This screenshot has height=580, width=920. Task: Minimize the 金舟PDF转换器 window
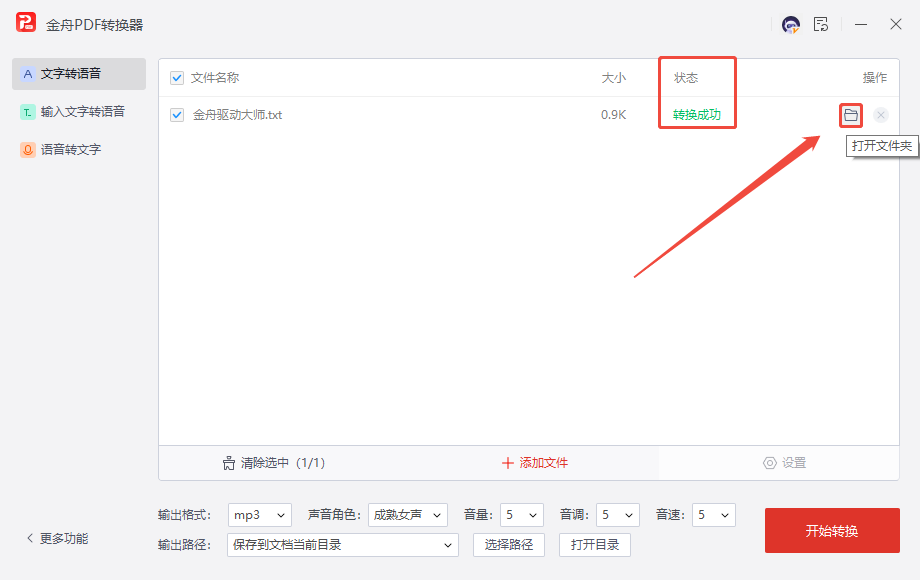coord(861,25)
